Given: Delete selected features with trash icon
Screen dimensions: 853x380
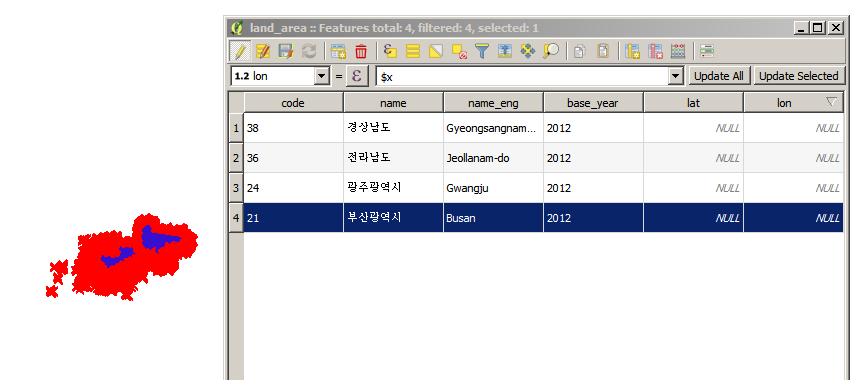Looking at the screenshot, I should pyautogui.click(x=361, y=51).
